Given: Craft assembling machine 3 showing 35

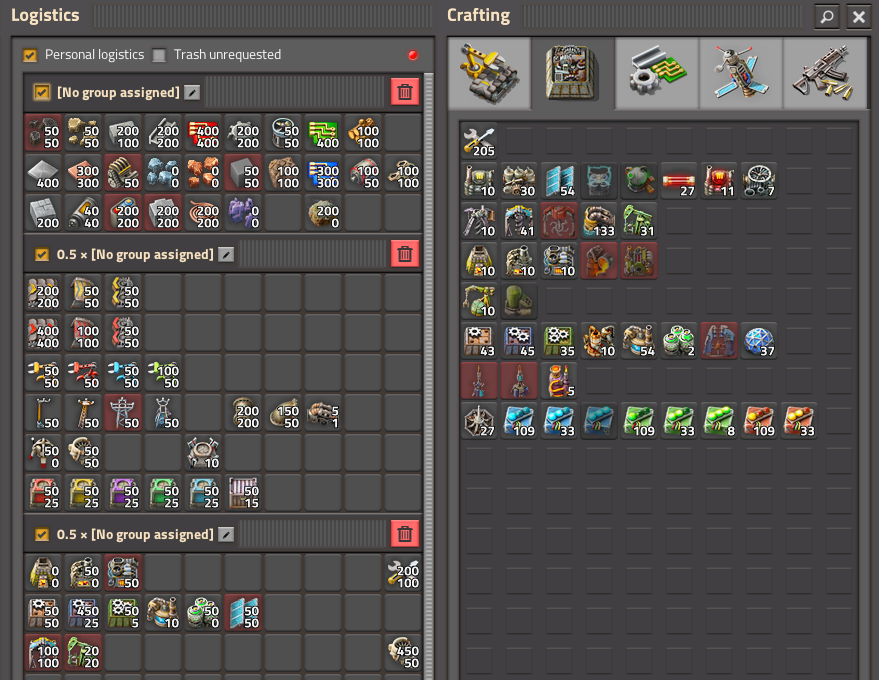Looking at the screenshot, I should tap(559, 341).
